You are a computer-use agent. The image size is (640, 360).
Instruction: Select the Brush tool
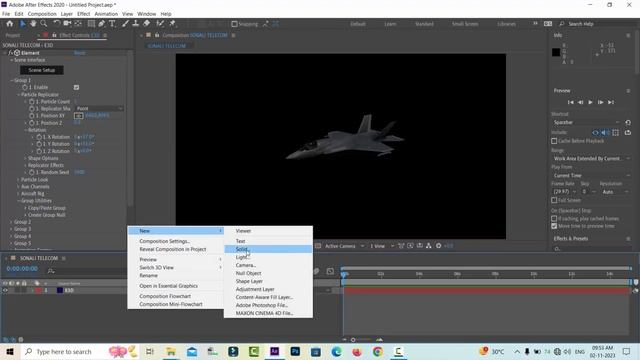click(x=126, y=24)
